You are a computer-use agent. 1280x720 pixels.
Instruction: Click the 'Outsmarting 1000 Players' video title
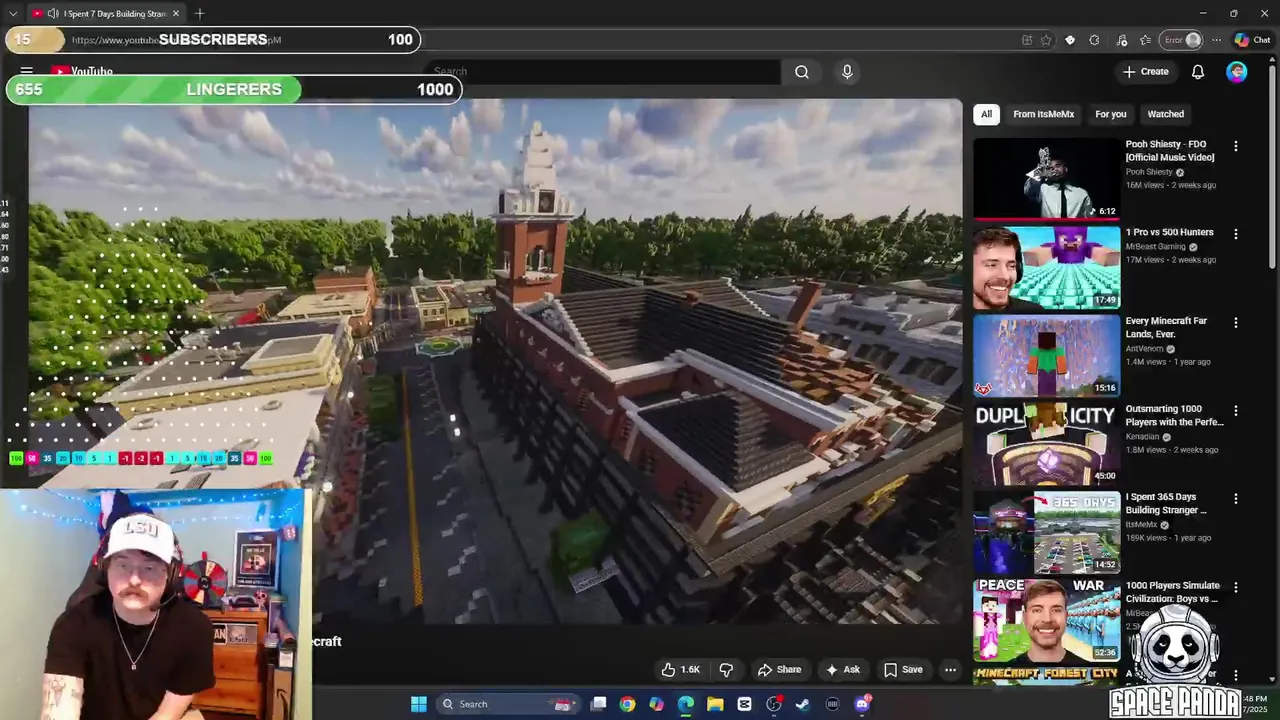pos(1174,415)
